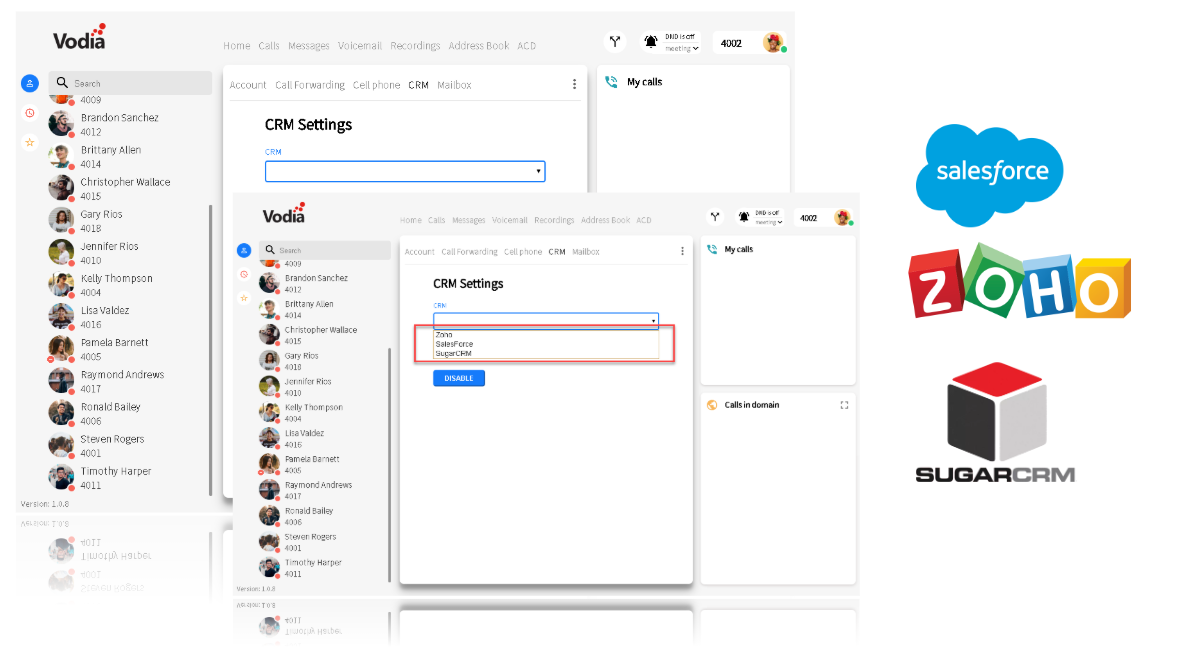
Task: Open Voicemail in the back window menu
Action: click(359, 45)
